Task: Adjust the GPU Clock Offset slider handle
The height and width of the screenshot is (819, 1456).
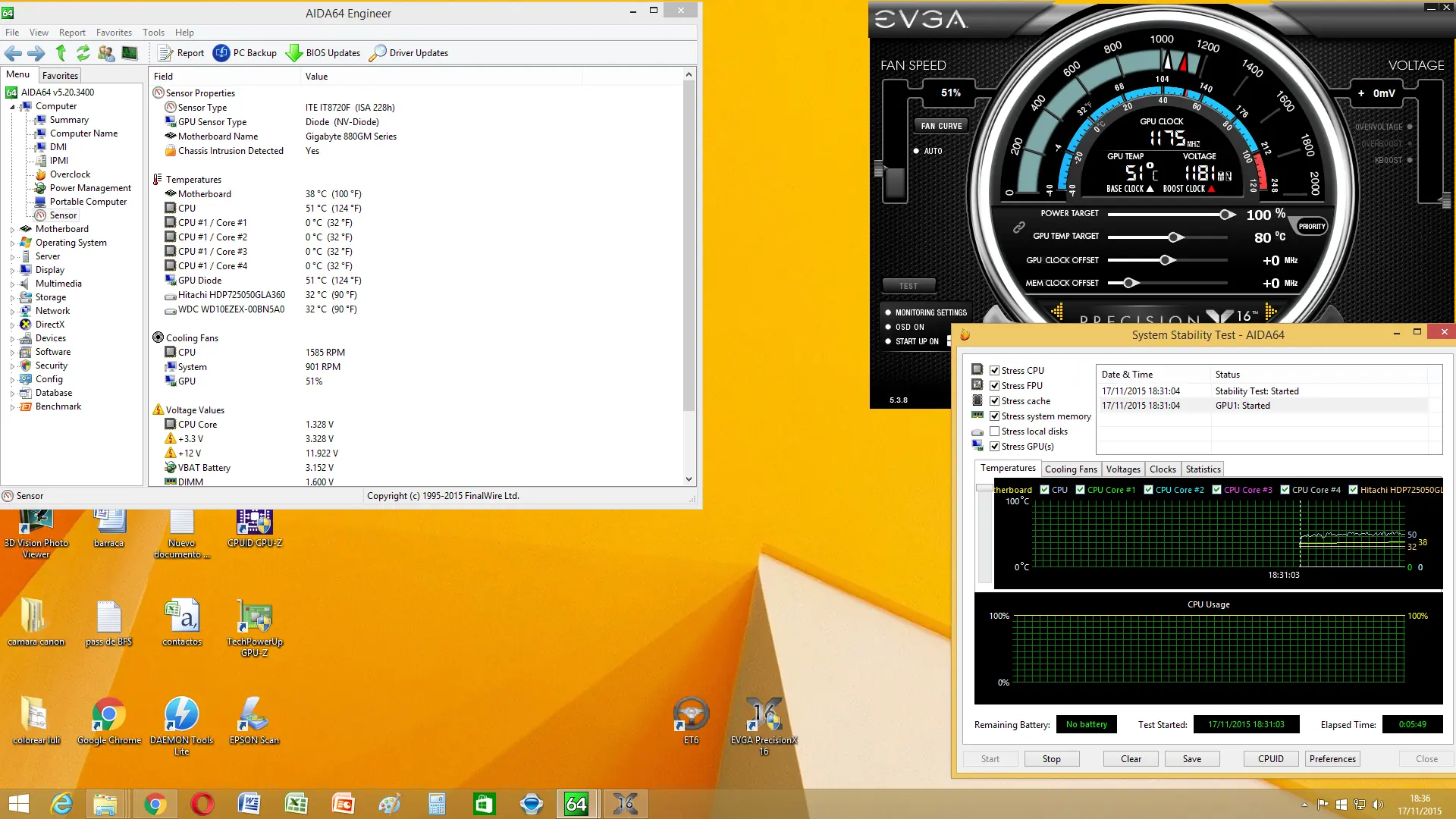Action: pos(1166,260)
